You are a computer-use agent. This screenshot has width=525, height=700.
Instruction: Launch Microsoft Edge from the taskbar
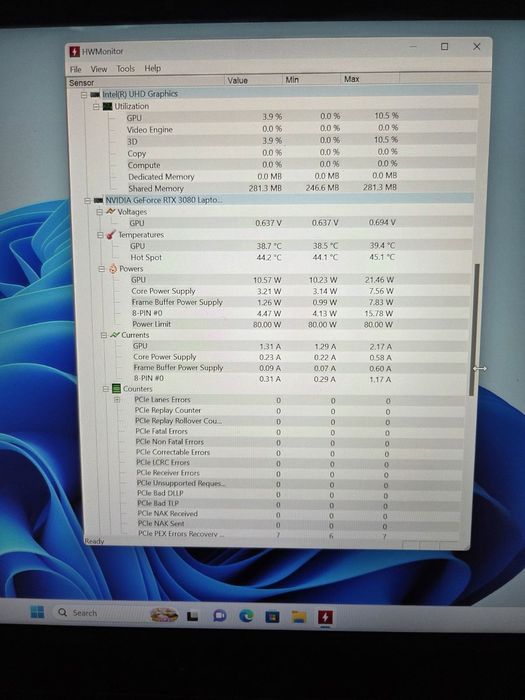pos(246,616)
